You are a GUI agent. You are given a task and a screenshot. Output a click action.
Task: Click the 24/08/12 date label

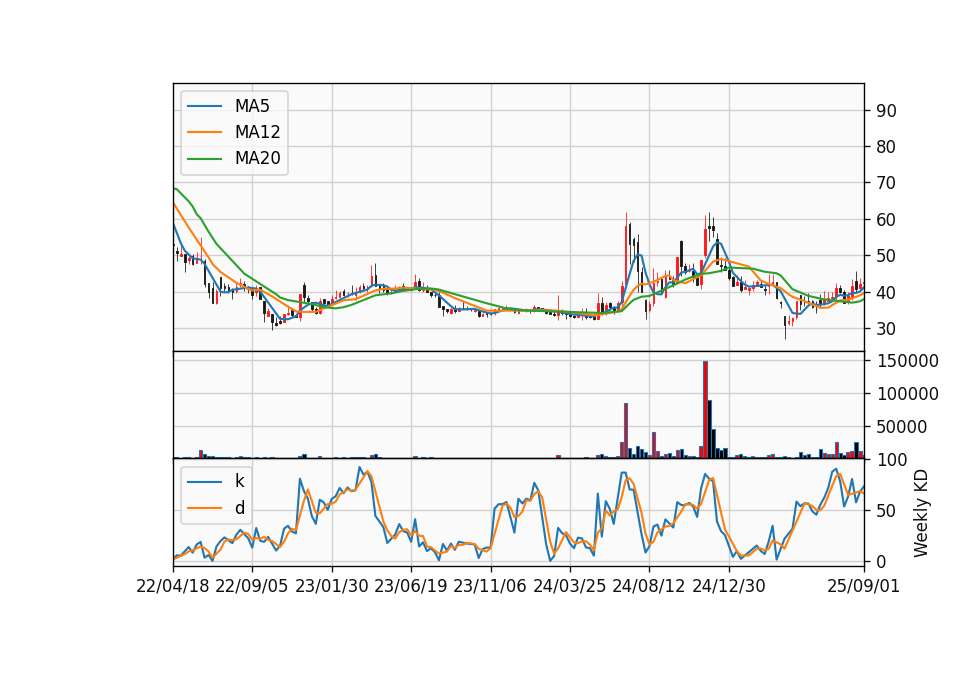coord(649,587)
